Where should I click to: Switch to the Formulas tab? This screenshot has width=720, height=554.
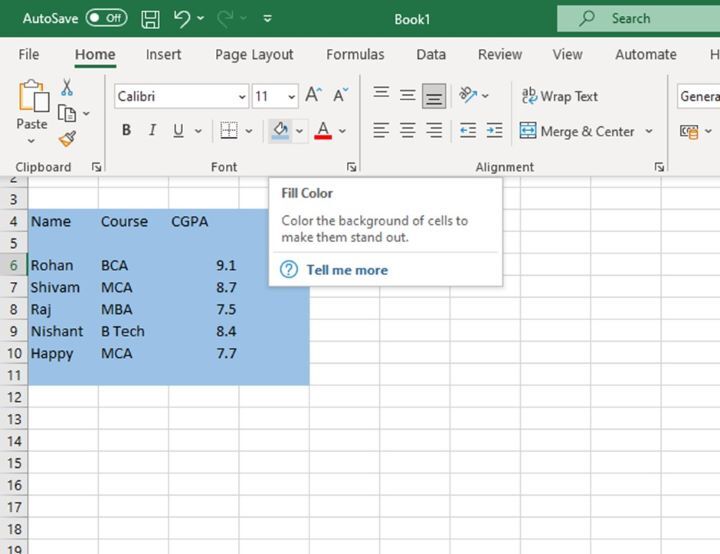[x=355, y=54]
